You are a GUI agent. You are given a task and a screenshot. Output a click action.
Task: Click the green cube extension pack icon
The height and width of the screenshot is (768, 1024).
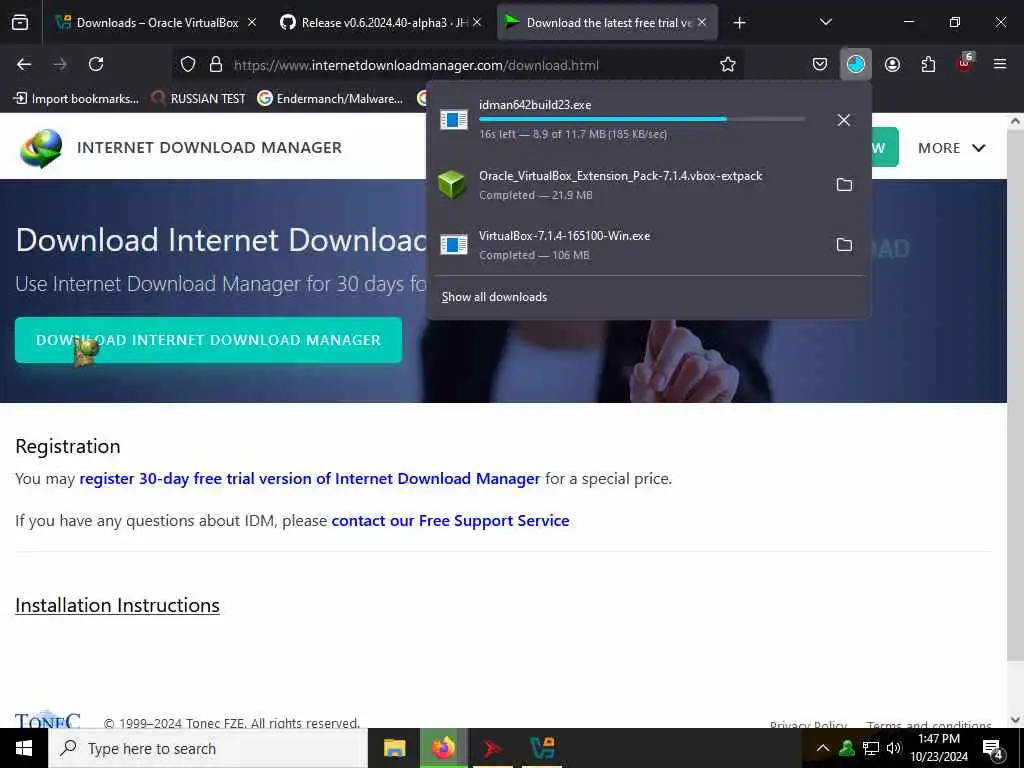tap(452, 185)
